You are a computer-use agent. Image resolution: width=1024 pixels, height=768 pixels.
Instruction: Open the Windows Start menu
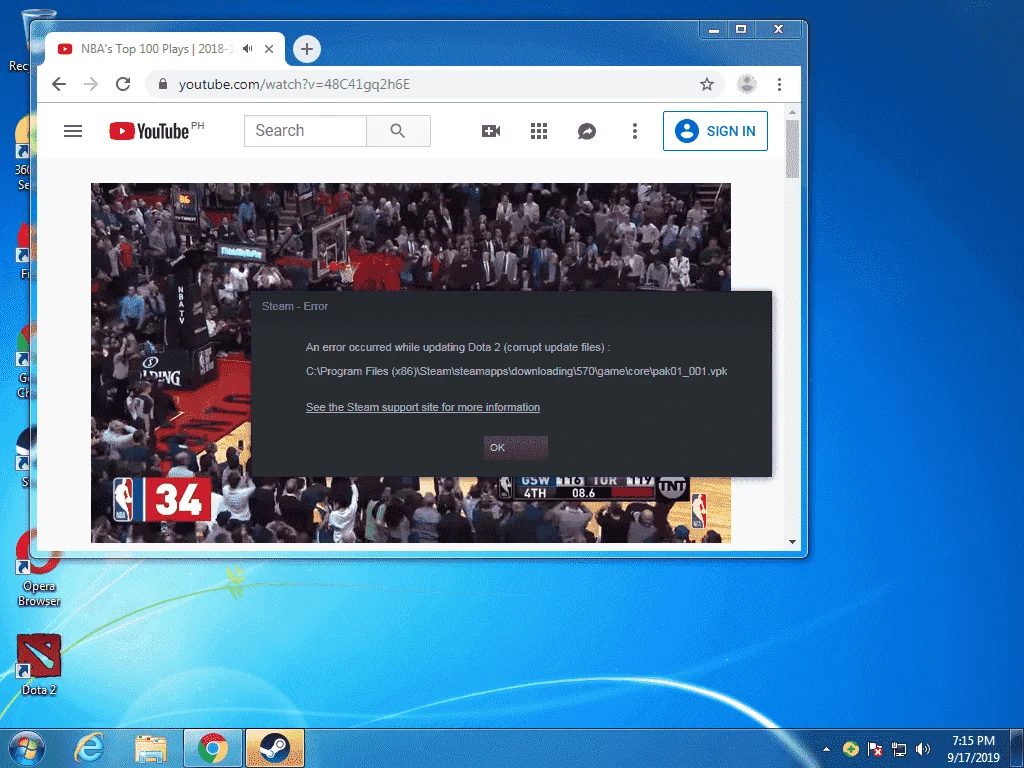click(x=27, y=748)
